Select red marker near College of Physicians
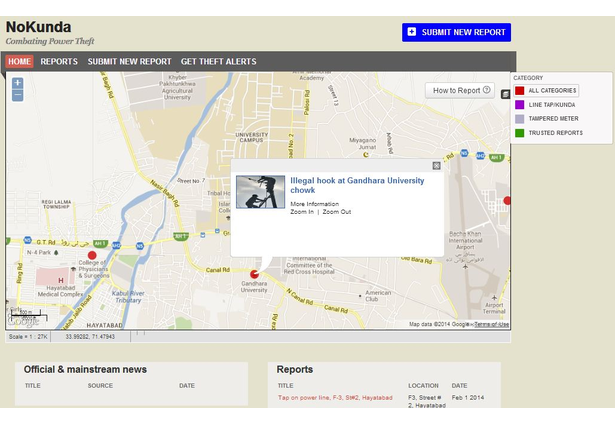615x424 pixels. coord(92,255)
